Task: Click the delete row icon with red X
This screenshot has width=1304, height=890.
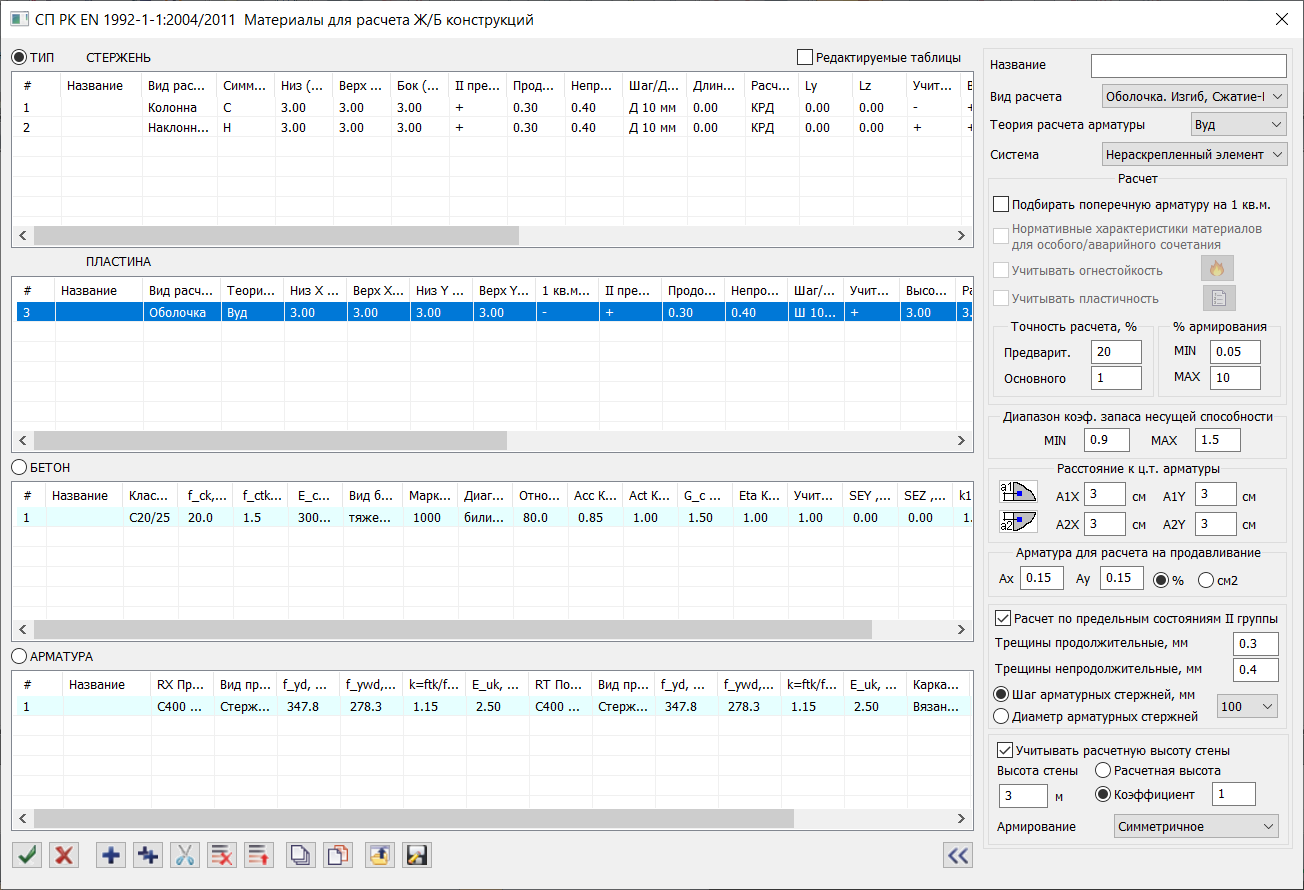Action: 222,855
